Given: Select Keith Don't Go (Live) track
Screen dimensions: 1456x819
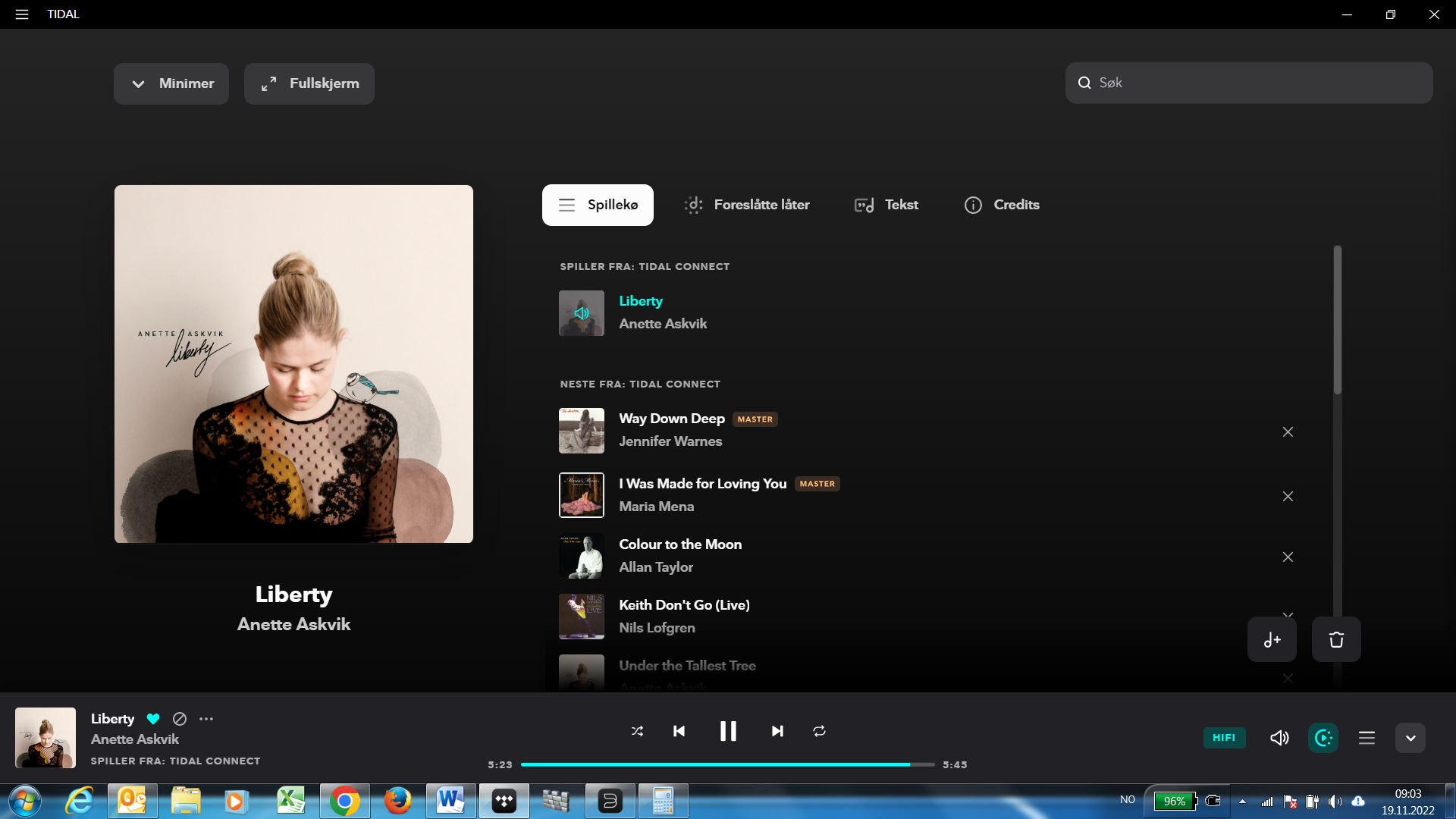Looking at the screenshot, I should 684,605.
